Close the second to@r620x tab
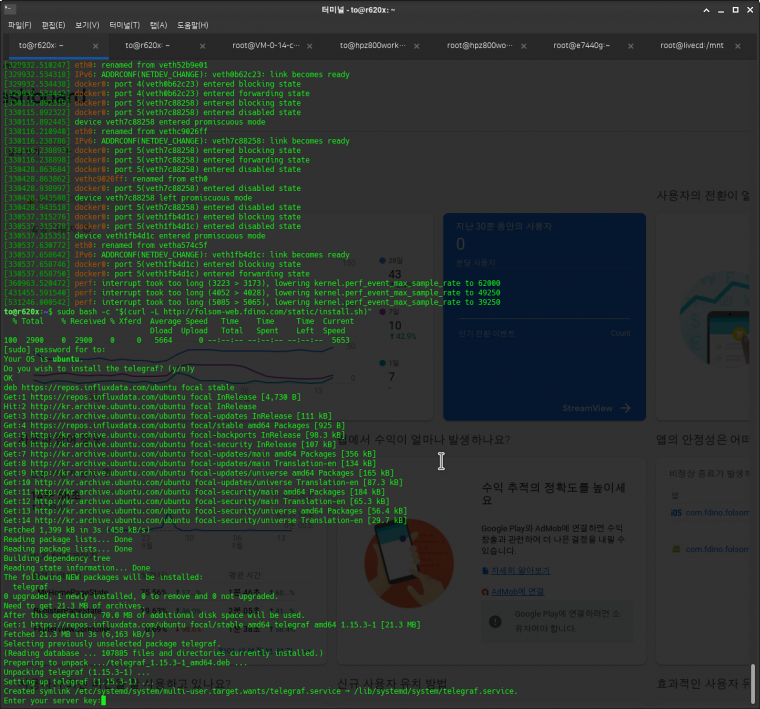Image resolution: width=760 pixels, height=709 pixels. (x=203, y=46)
